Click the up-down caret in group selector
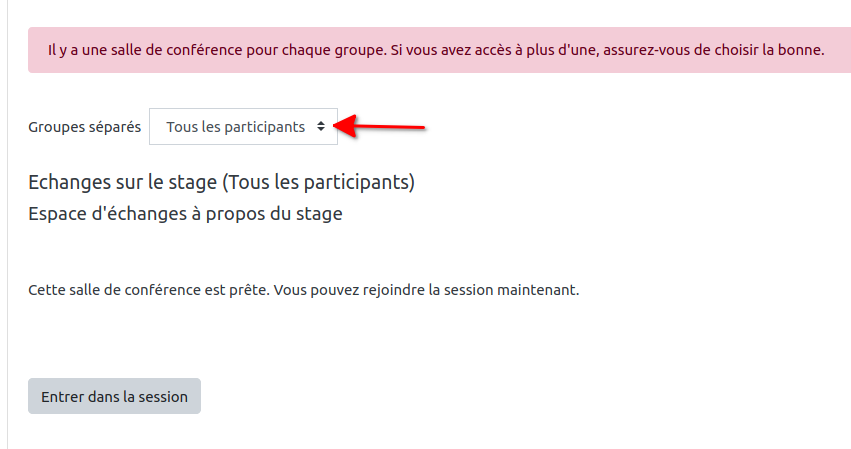Image resolution: width=851 pixels, height=449 pixels. (320, 127)
